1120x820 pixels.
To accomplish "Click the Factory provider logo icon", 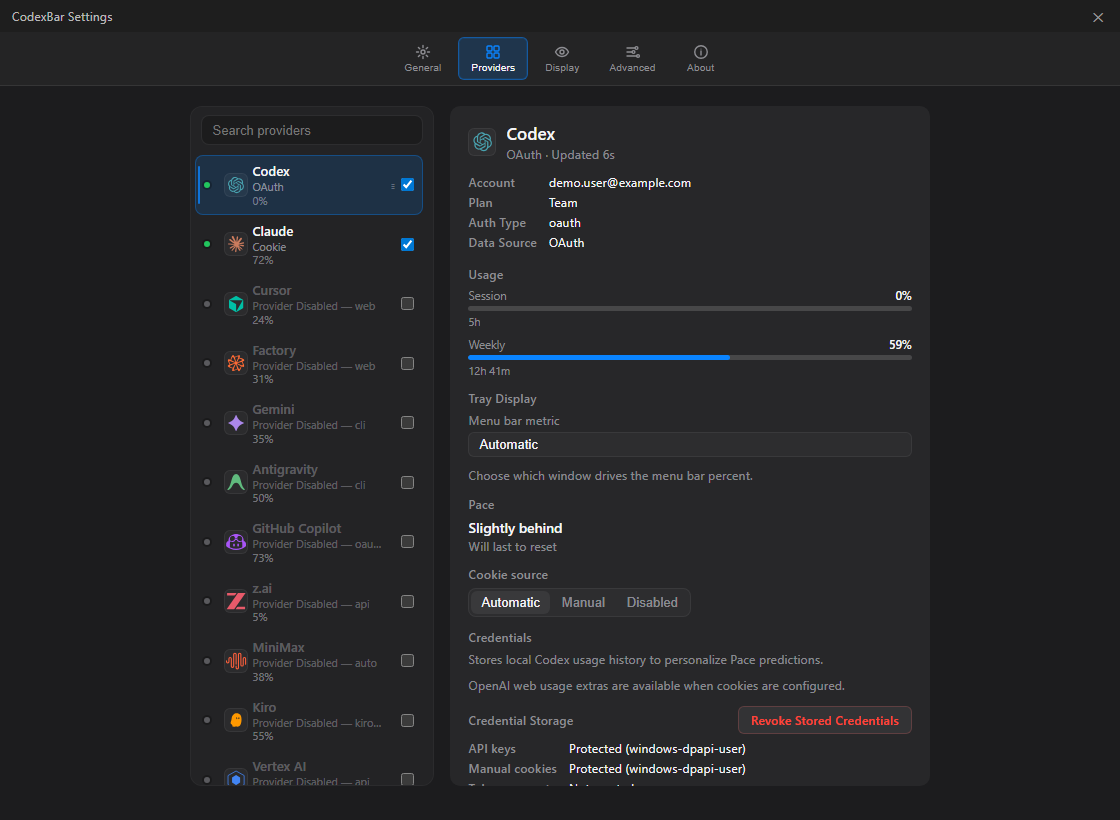I will pyautogui.click(x=236, y=364).
